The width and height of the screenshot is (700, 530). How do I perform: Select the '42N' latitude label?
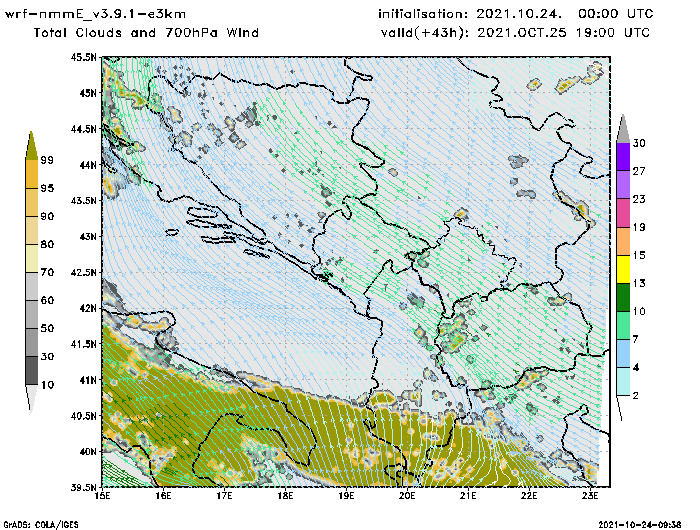pos(88,308)
